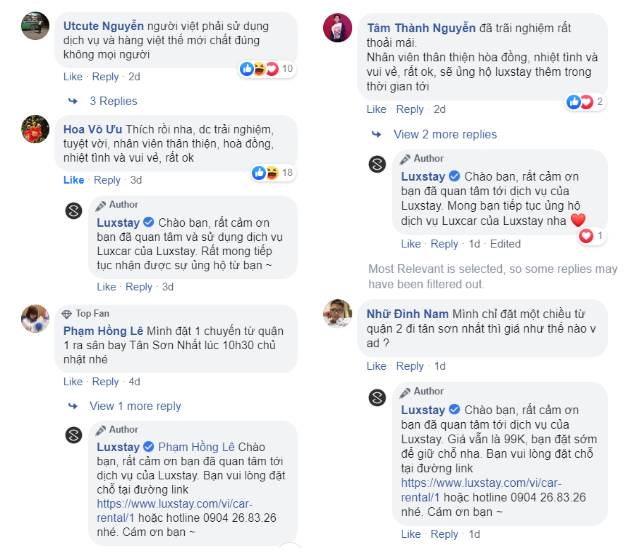
Task: Click Phạm Hồng Lê's profile avatar
Action: pyautogui.click(x=36, y=318)
